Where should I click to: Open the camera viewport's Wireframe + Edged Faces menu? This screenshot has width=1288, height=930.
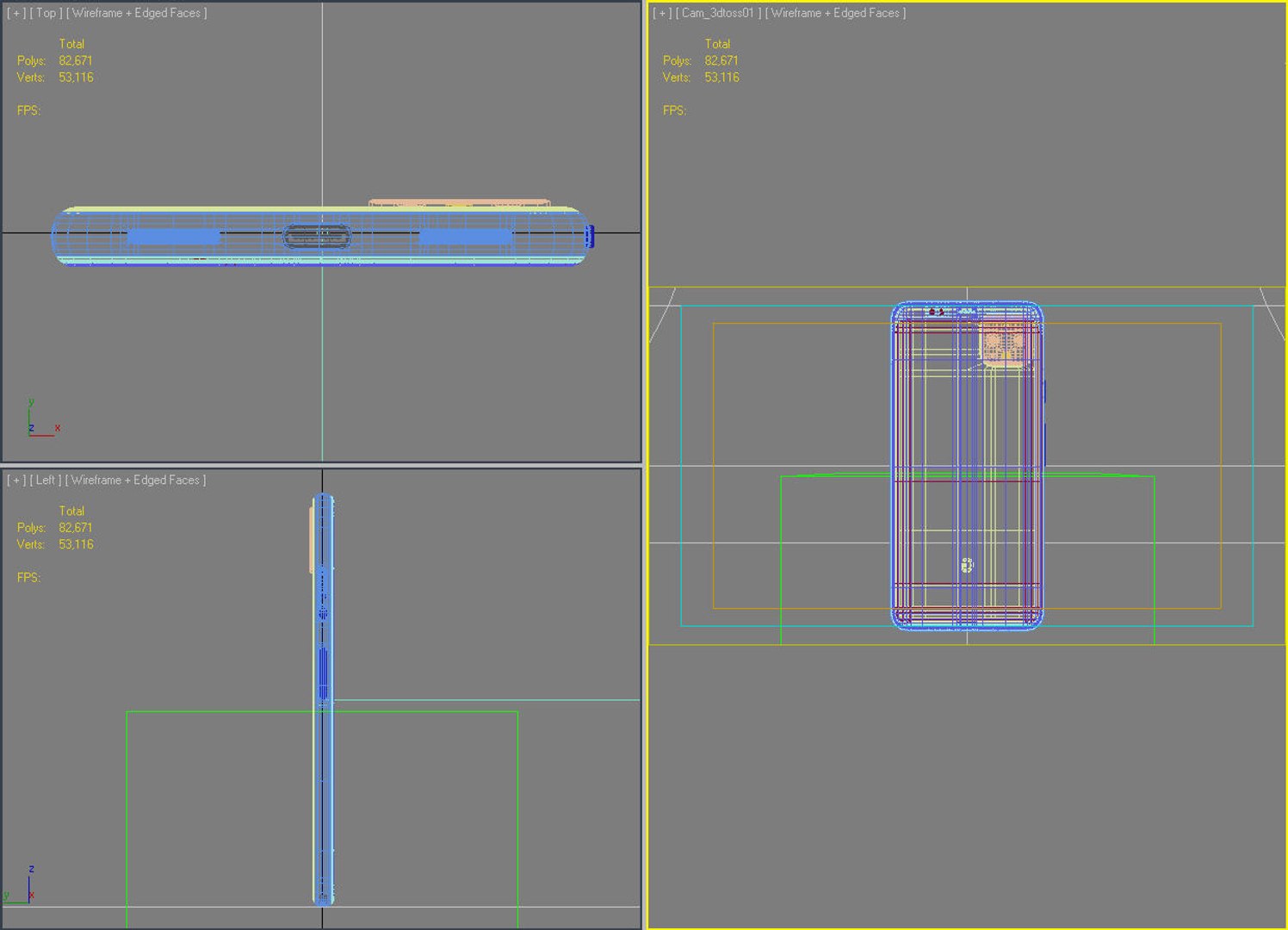(x=836, y=13)
